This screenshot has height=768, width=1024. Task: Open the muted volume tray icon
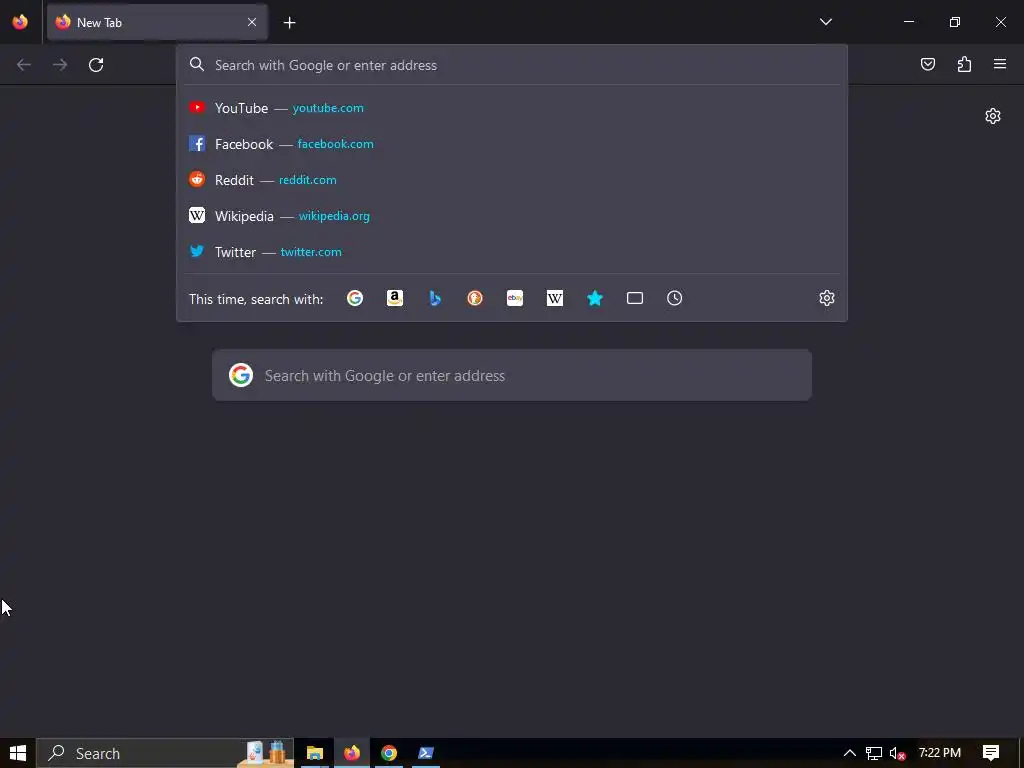click(897, 754)
